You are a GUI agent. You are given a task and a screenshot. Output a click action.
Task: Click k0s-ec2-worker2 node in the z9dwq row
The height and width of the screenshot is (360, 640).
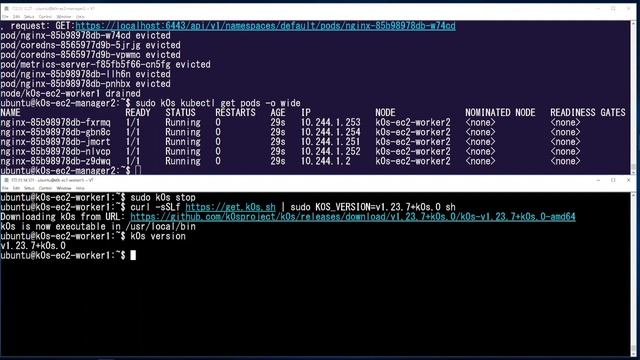[x=413, y=161]
